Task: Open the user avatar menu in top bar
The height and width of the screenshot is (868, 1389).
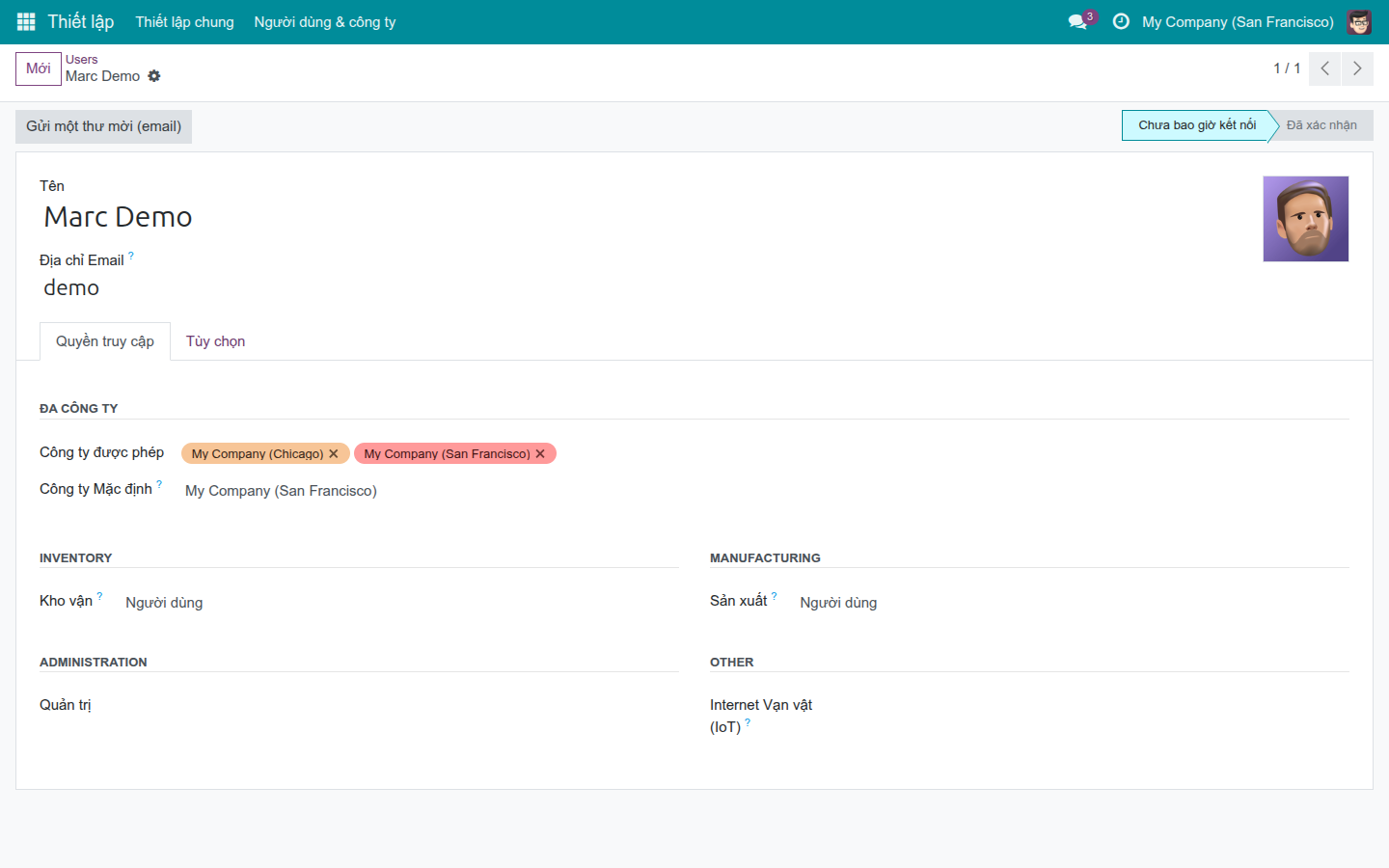Action: pyautogui.click(x=1359, y=21)
